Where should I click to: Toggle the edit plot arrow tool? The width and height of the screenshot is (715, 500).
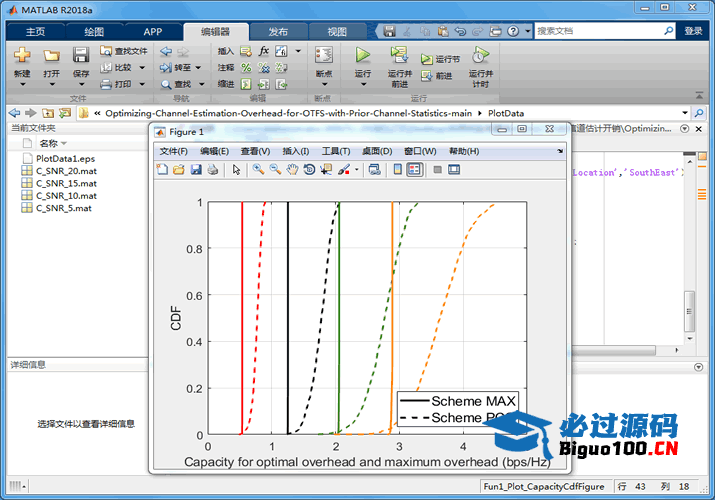pyautogui.click(x=237, y=170)
